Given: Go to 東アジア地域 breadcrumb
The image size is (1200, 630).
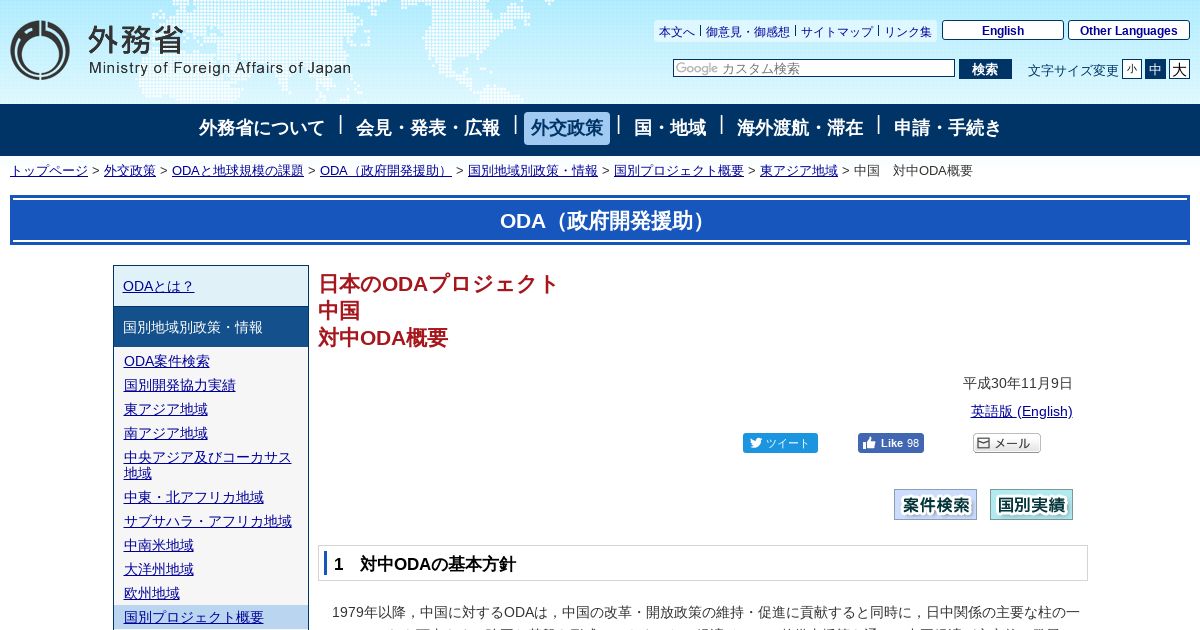Looking at the screenshot, I should pyautogui.click(x=799, y=171).
